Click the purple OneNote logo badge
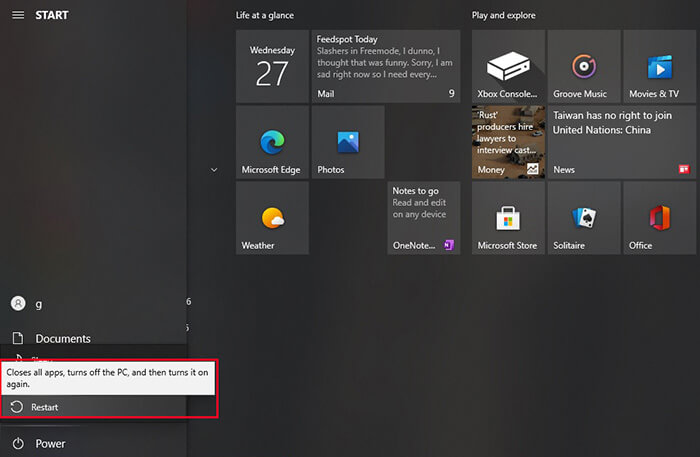Screen dimensions: 700x457 tap(449, 245)
